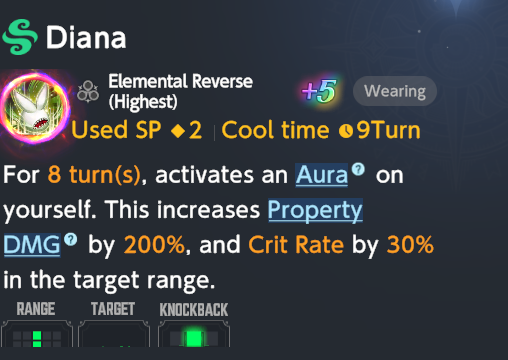
Task: Open the Elemental Reverse skill portrait
Action: [35, 107]
